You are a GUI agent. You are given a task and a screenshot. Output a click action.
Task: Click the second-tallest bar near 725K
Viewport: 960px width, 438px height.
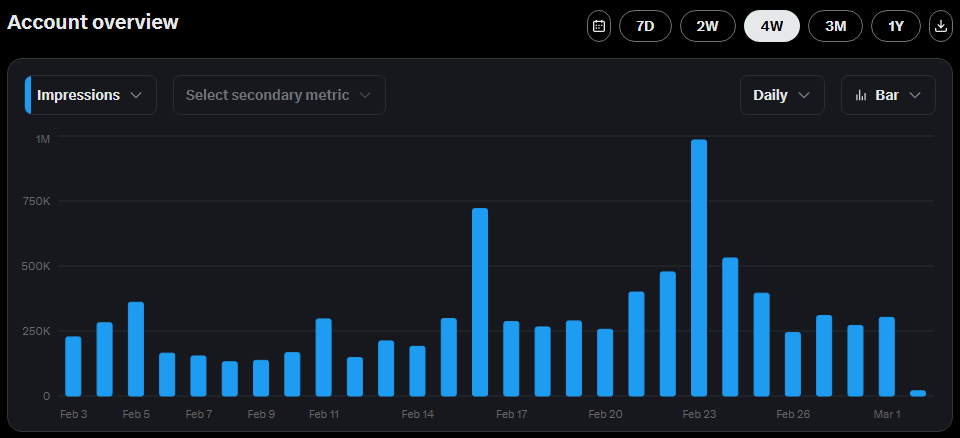(480, 302)
